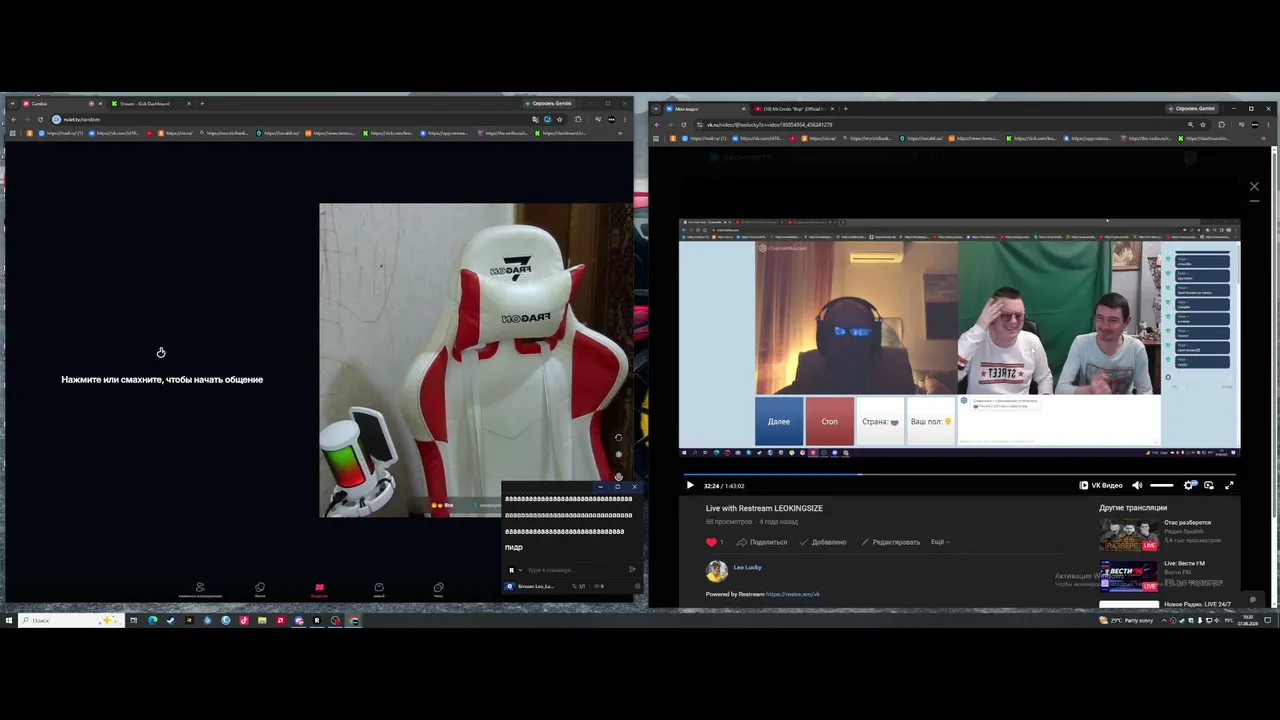Screen dimensions: 1280x720
Task: Open Лента icon in roulette bottom bar
Action: [260, 589]
